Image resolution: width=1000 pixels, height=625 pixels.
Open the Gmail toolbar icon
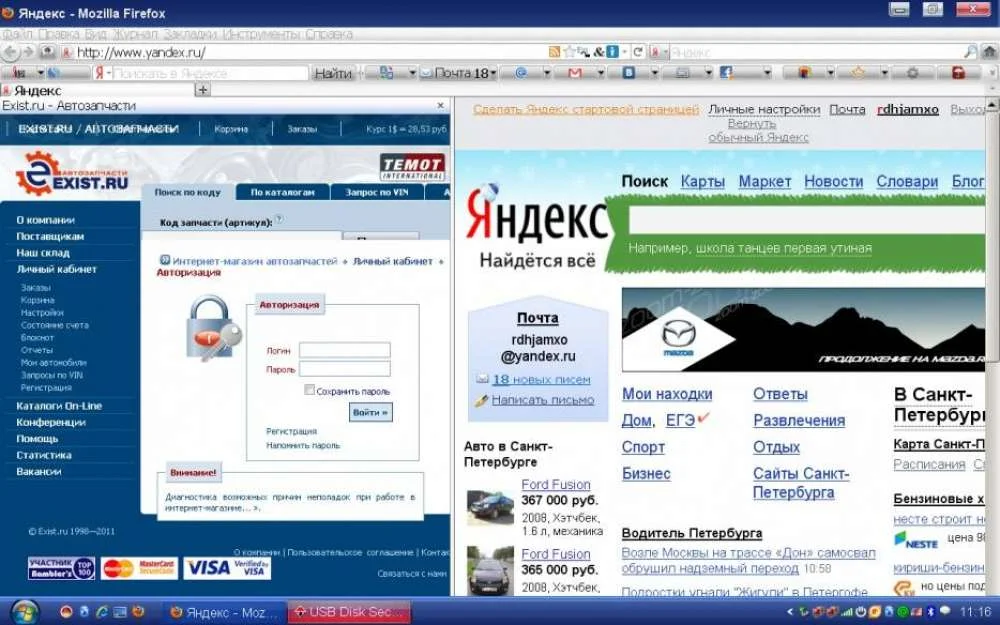pos(575,73)
